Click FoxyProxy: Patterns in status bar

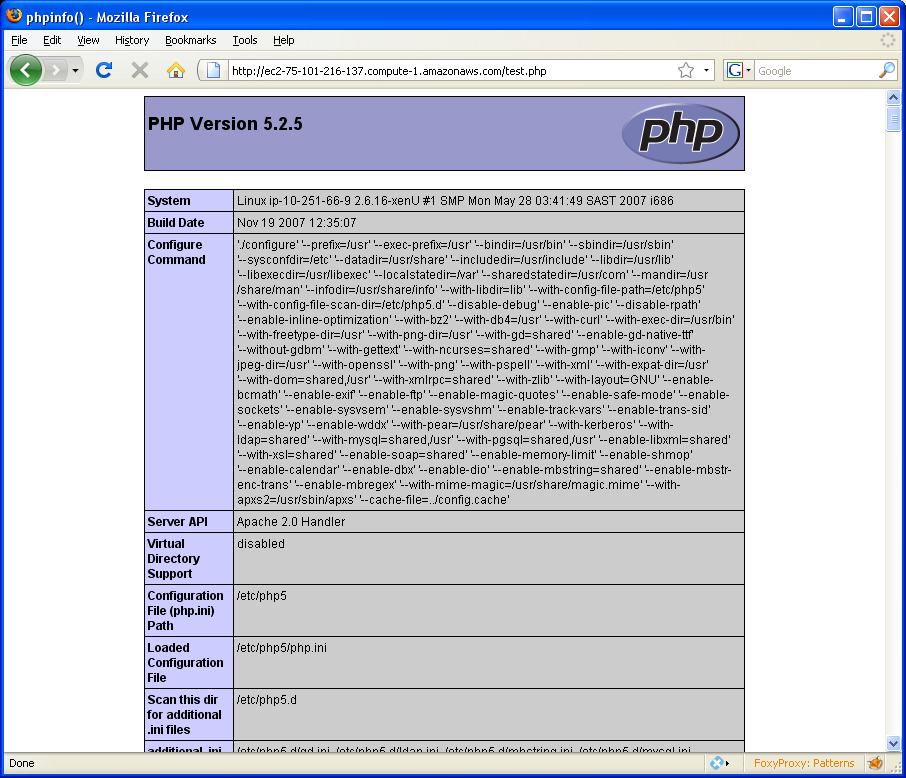(x=804, y=763)
